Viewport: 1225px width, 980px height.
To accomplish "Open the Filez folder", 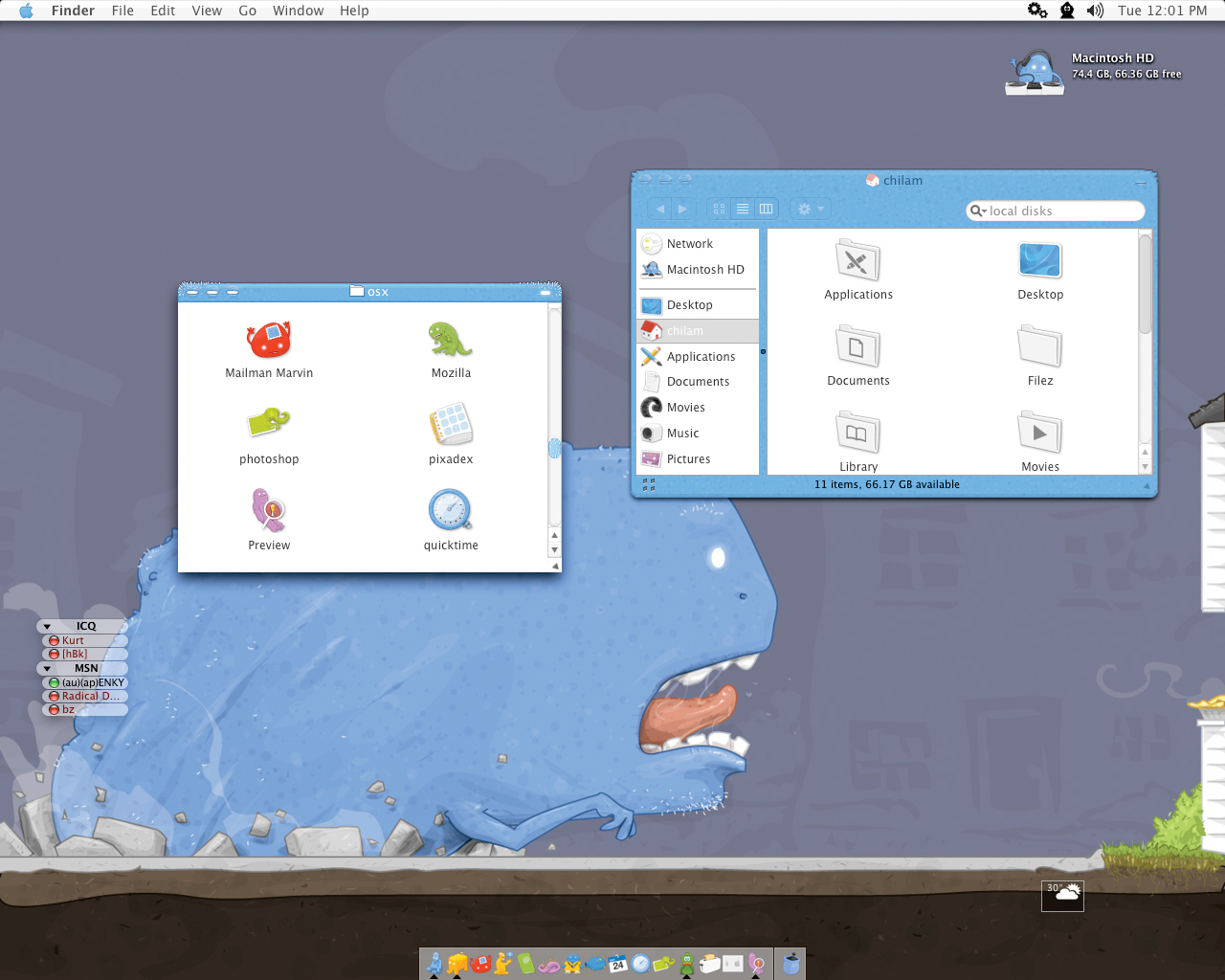I will (x=1040, y=346).
